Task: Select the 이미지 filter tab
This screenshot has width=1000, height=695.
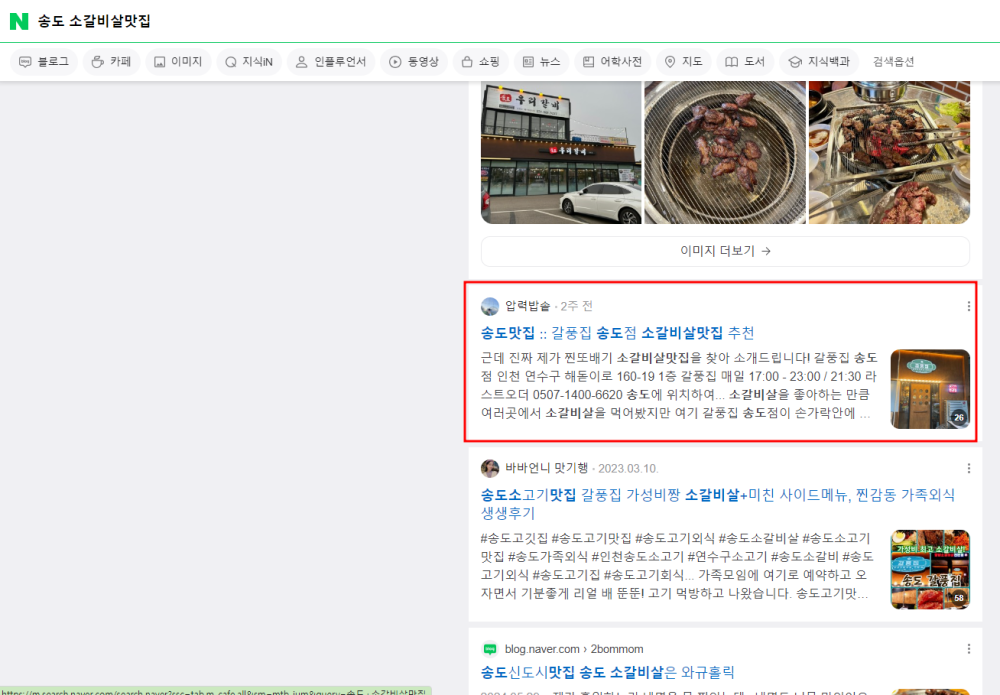Action: pyautogui.click(x=177, y=62)
